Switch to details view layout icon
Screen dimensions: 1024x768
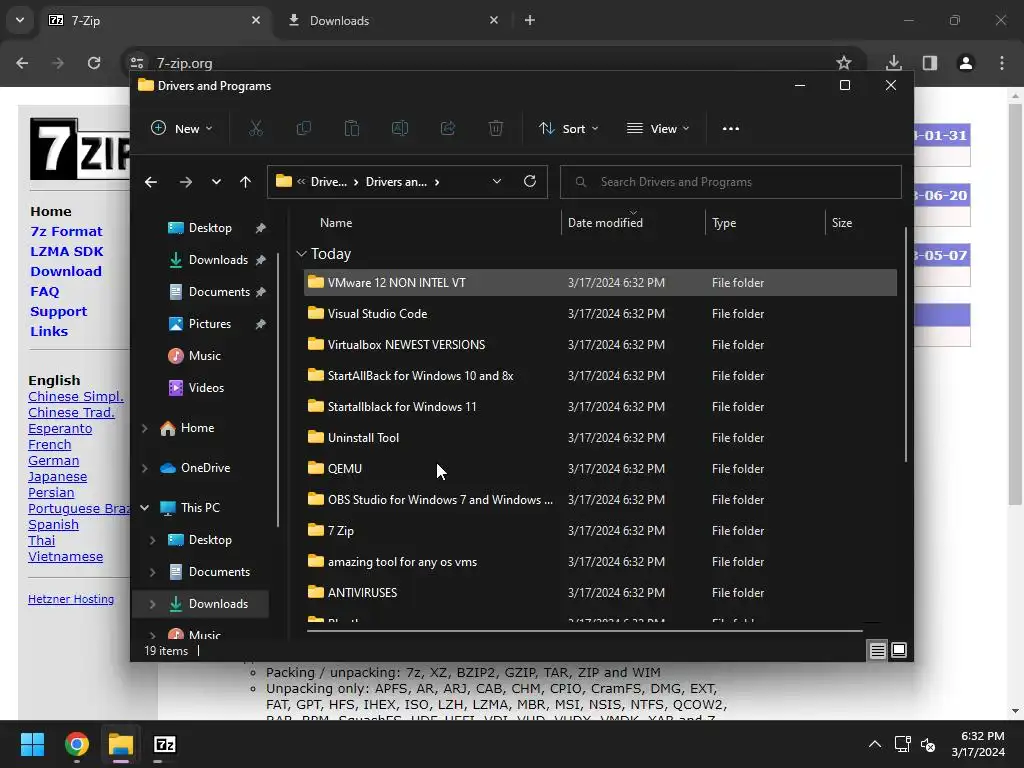point(877,650)
